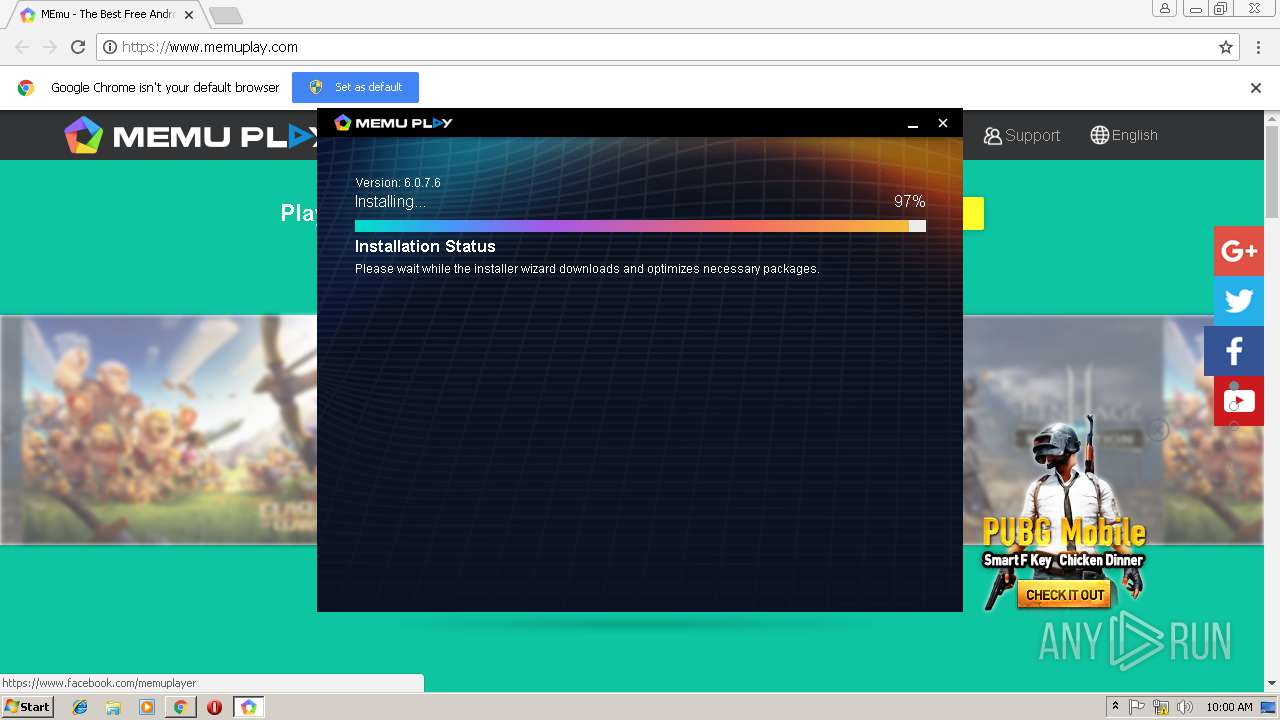This screenshot has width=1280, height=720.
Task: Go back in Chrome
Action: pyautogui.click(x=22, y=47)
